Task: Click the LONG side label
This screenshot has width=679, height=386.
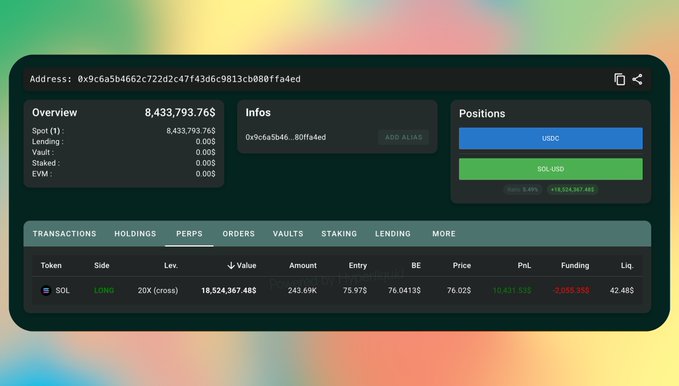Action: coord(104,291)
